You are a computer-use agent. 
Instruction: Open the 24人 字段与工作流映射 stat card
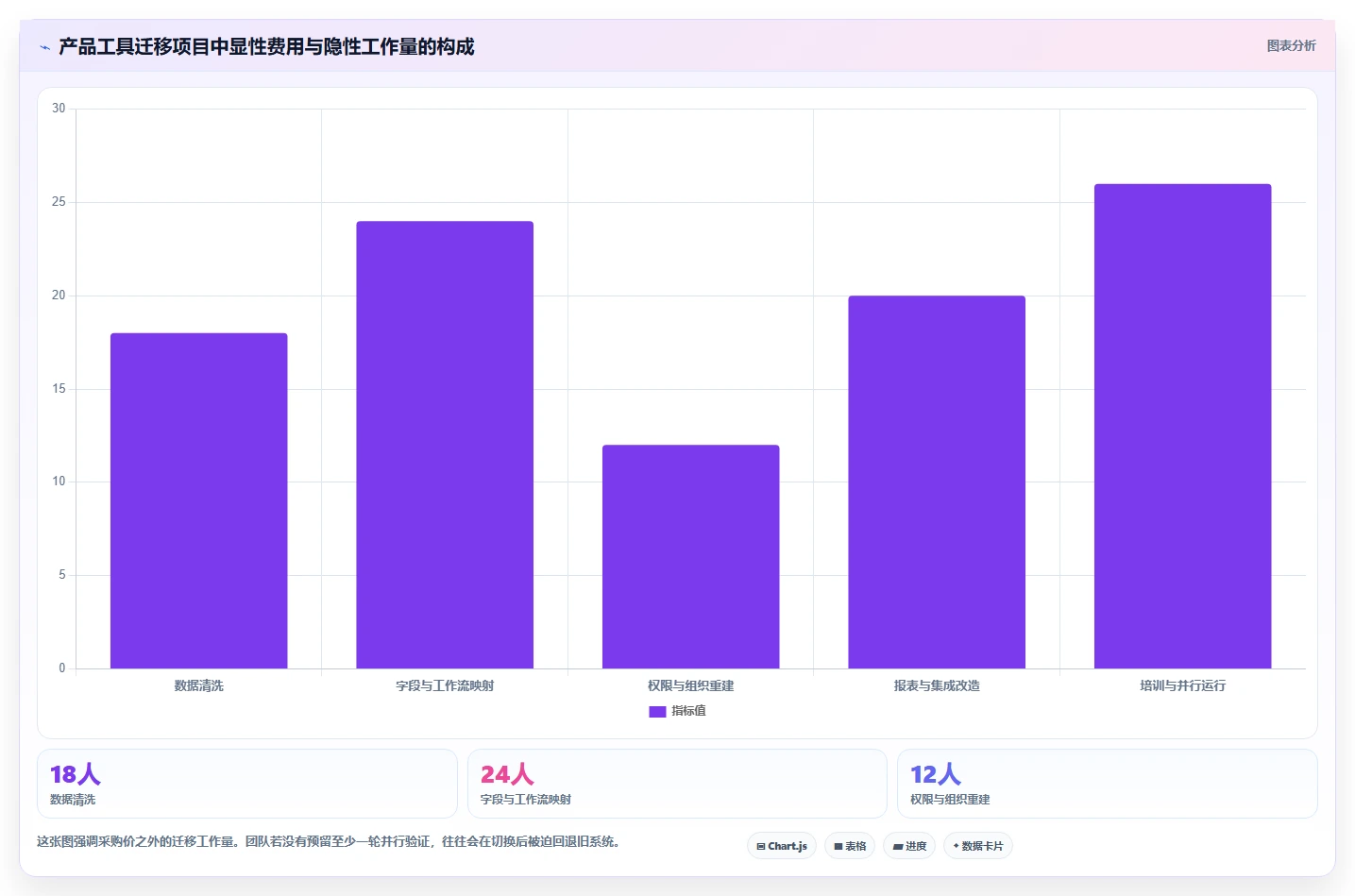pos(677,784)
